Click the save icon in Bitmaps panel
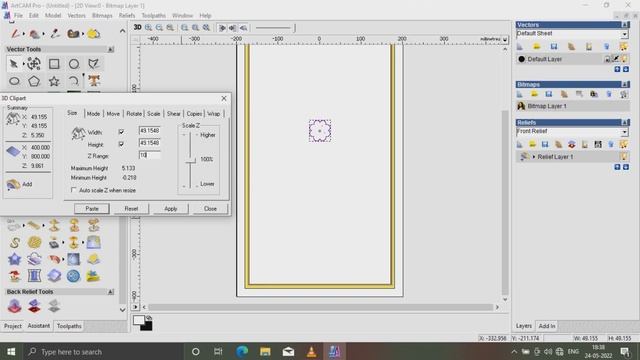The height and width of the screenshot is (360, 640). coord(549,94)
